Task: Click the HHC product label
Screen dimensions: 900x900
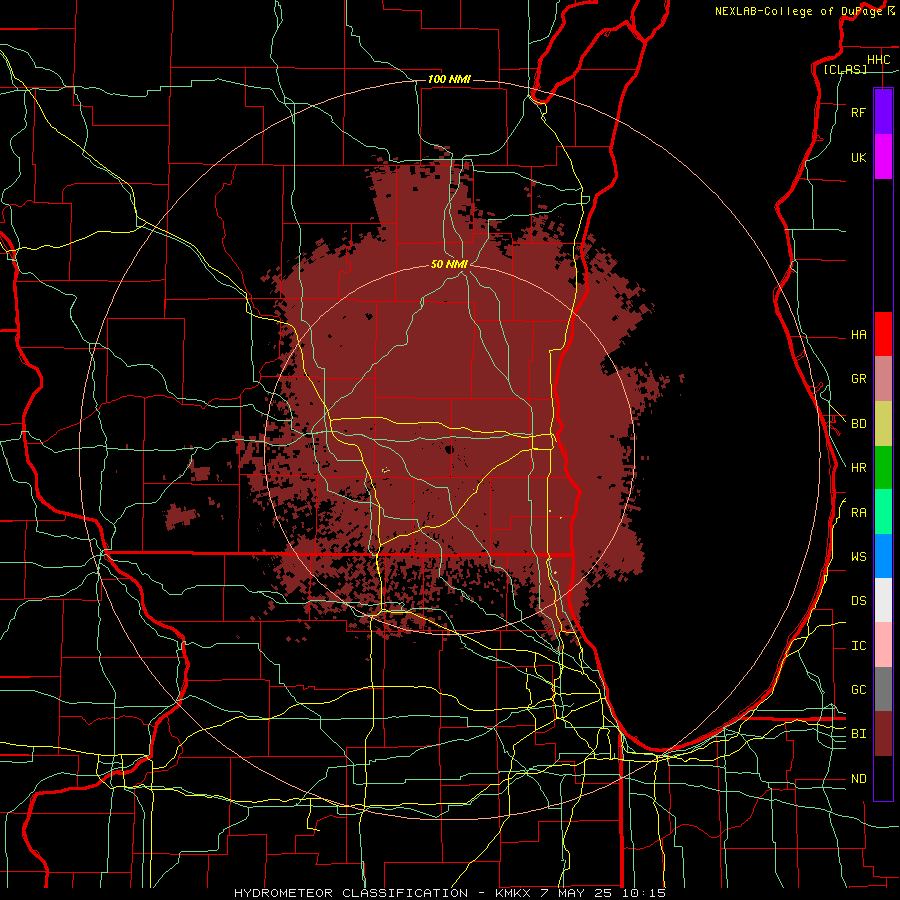Action: (x=878, y=60)
